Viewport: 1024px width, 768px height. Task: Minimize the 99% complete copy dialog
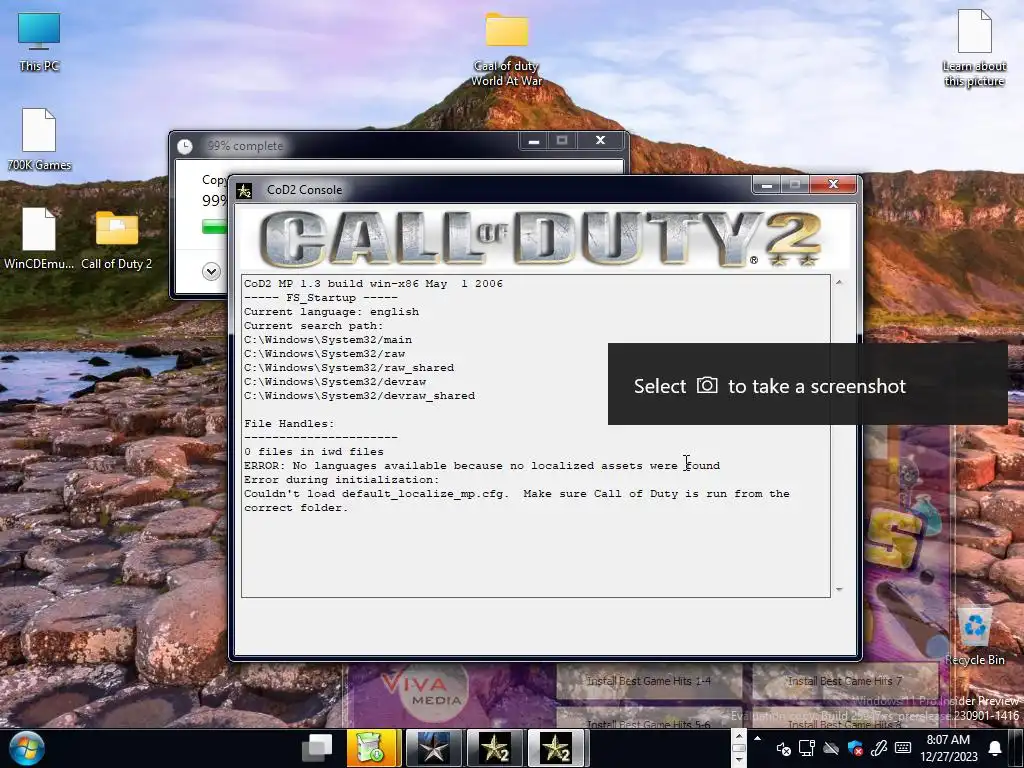click(534, 141)
